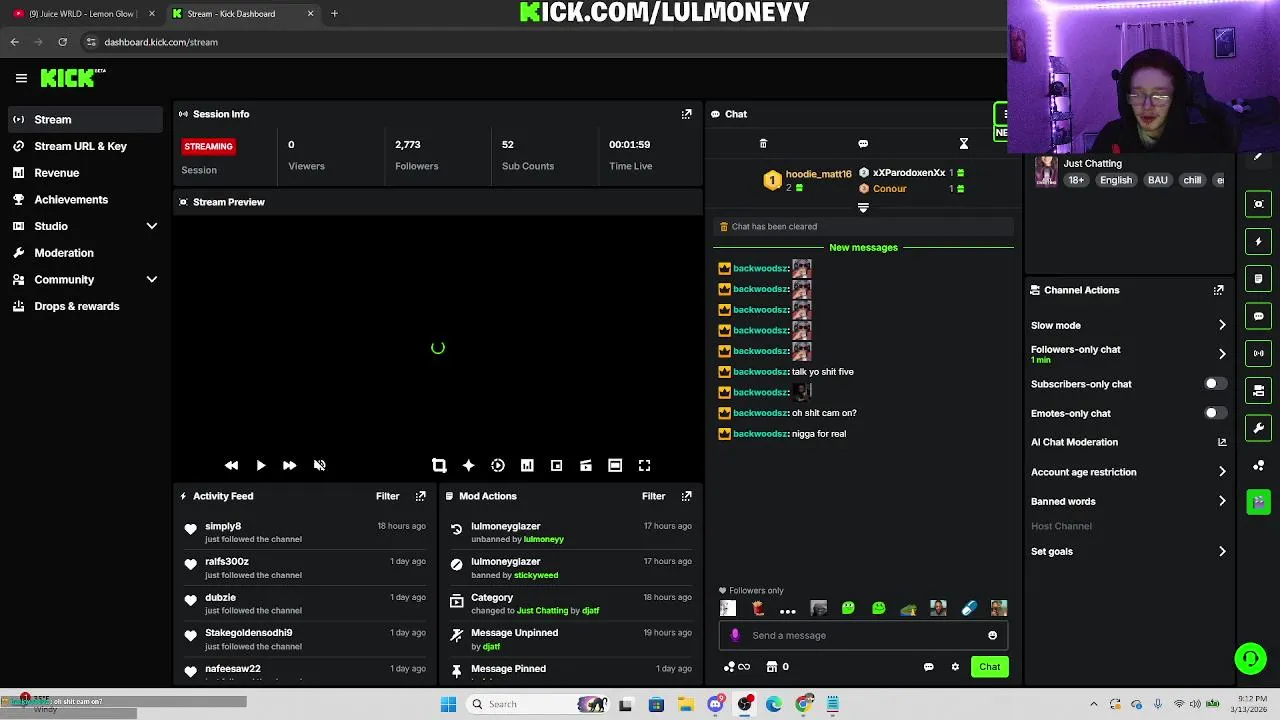
Task: Open the emoji picker in message box
Action: click(992, 636)
